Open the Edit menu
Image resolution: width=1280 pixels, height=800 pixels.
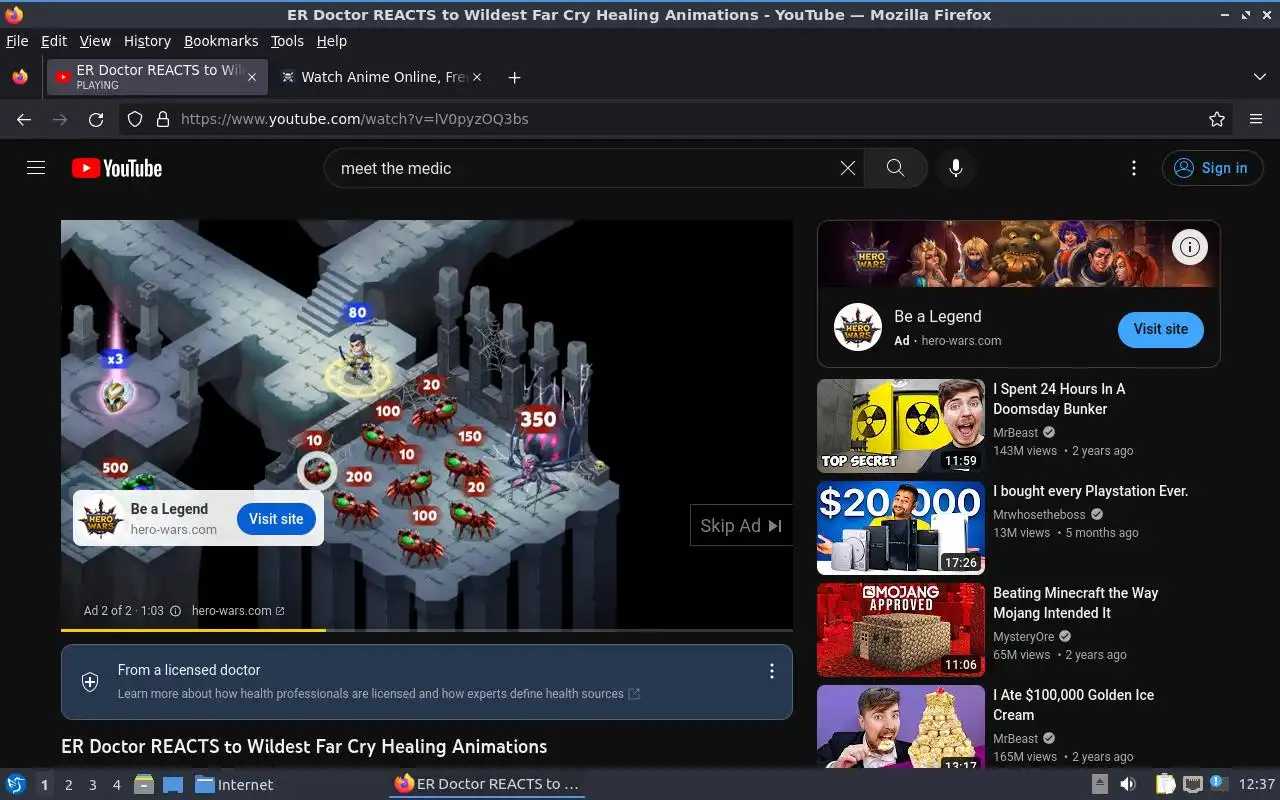[54, 41]
